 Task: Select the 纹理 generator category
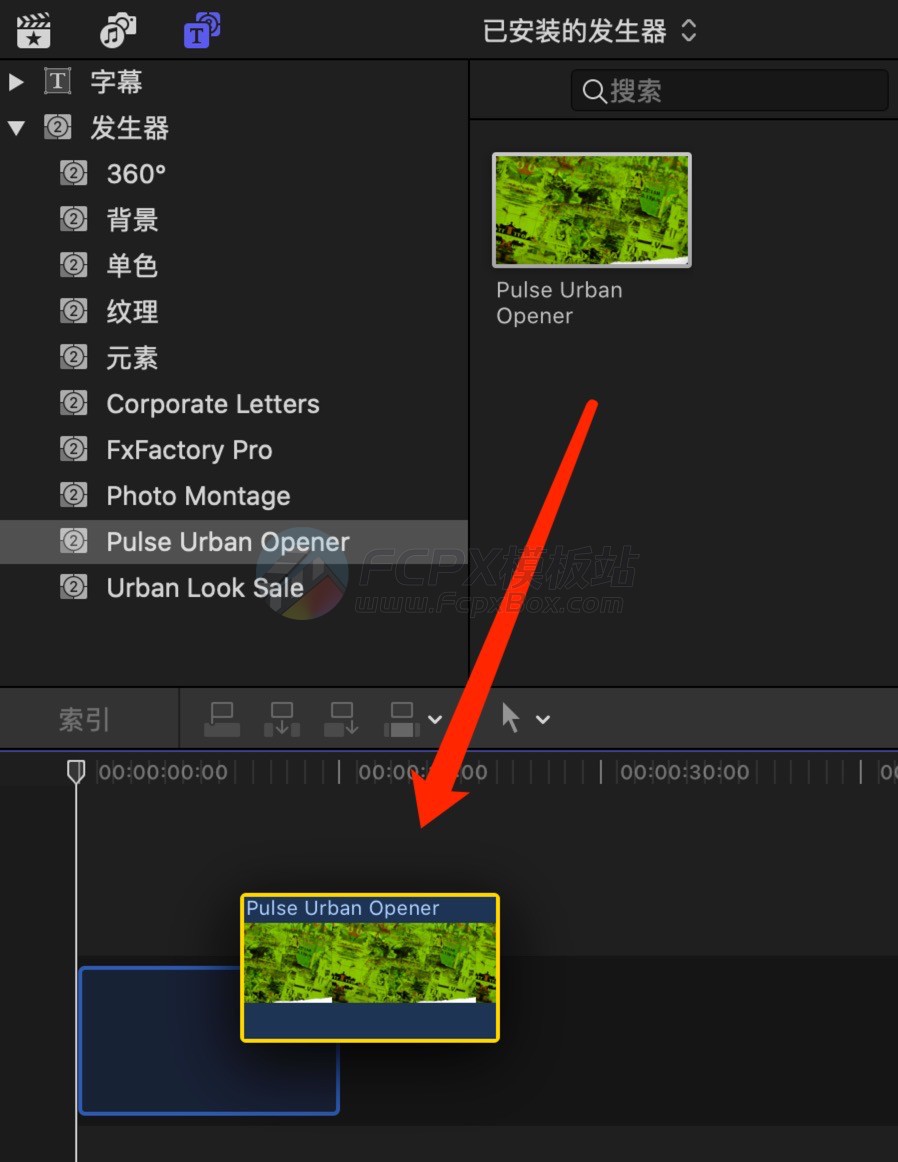click(x=133, y=312)
